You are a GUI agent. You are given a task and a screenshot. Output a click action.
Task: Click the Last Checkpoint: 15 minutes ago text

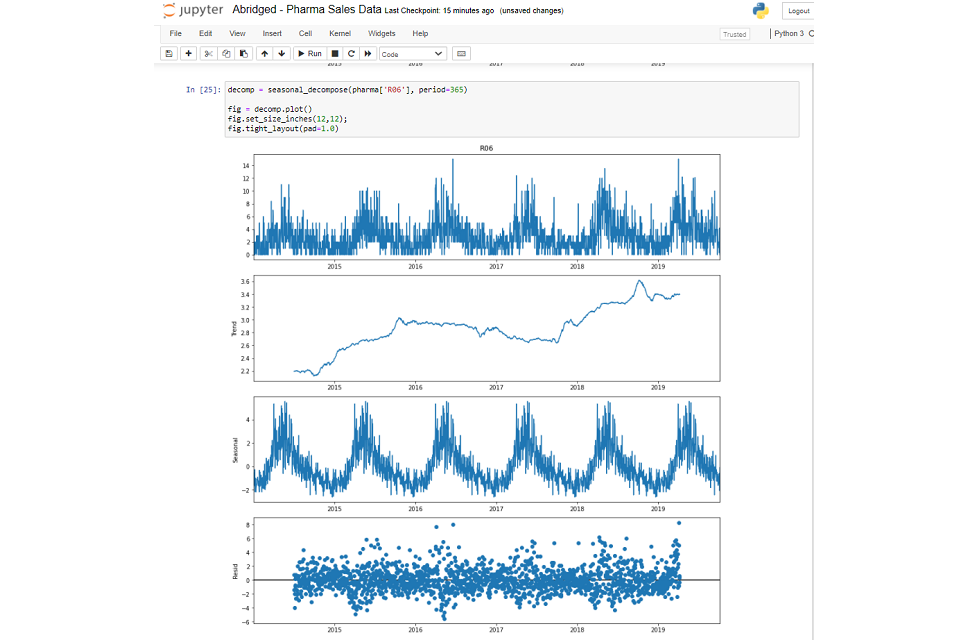pos(439,11)
